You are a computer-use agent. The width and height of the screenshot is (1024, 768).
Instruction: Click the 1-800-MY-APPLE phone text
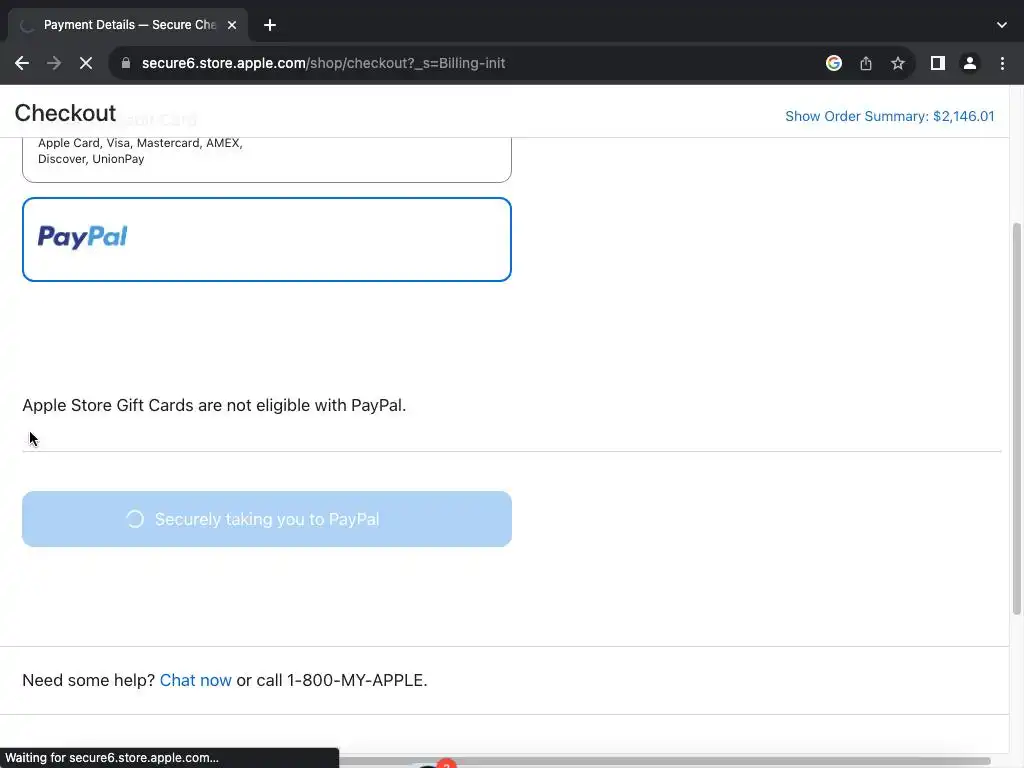pyautogui.click(x=357, y=680)
